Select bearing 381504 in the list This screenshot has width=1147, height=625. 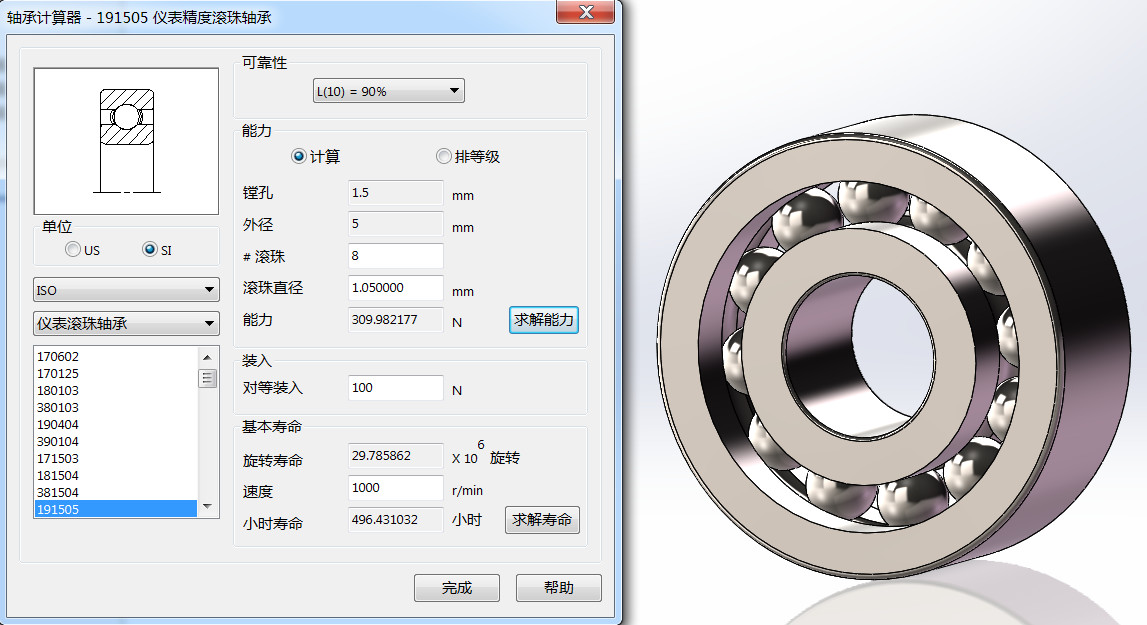[116, 493]
